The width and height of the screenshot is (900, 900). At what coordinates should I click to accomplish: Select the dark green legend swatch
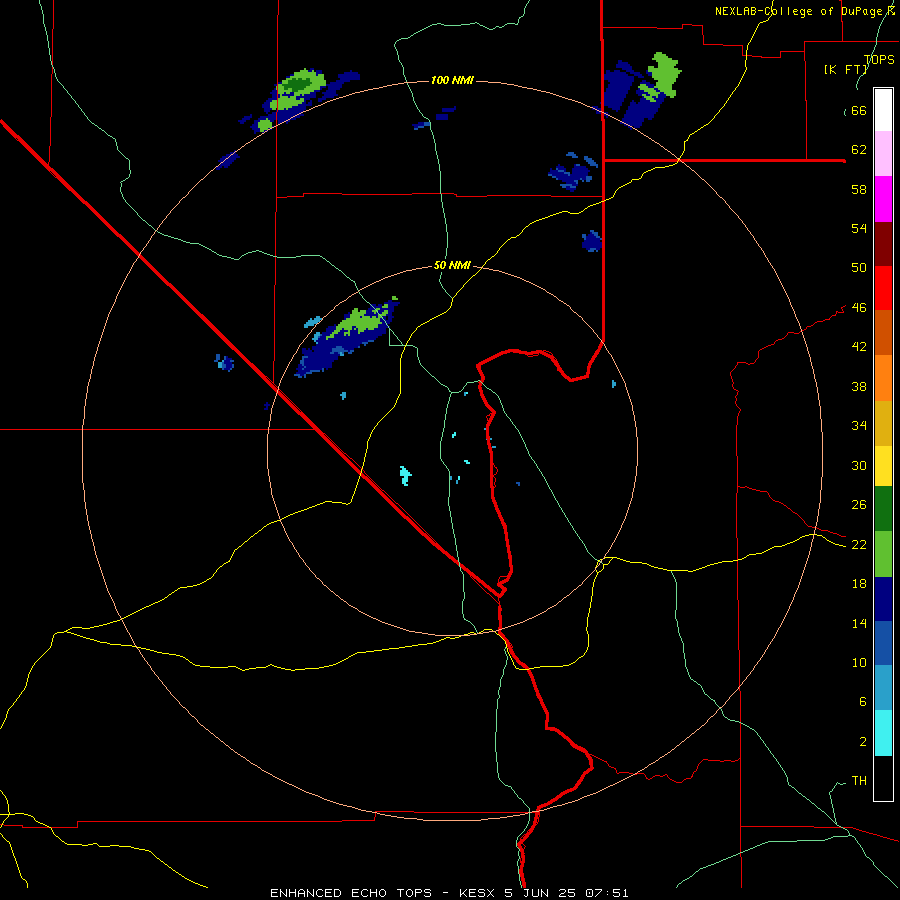pos(883,509)
